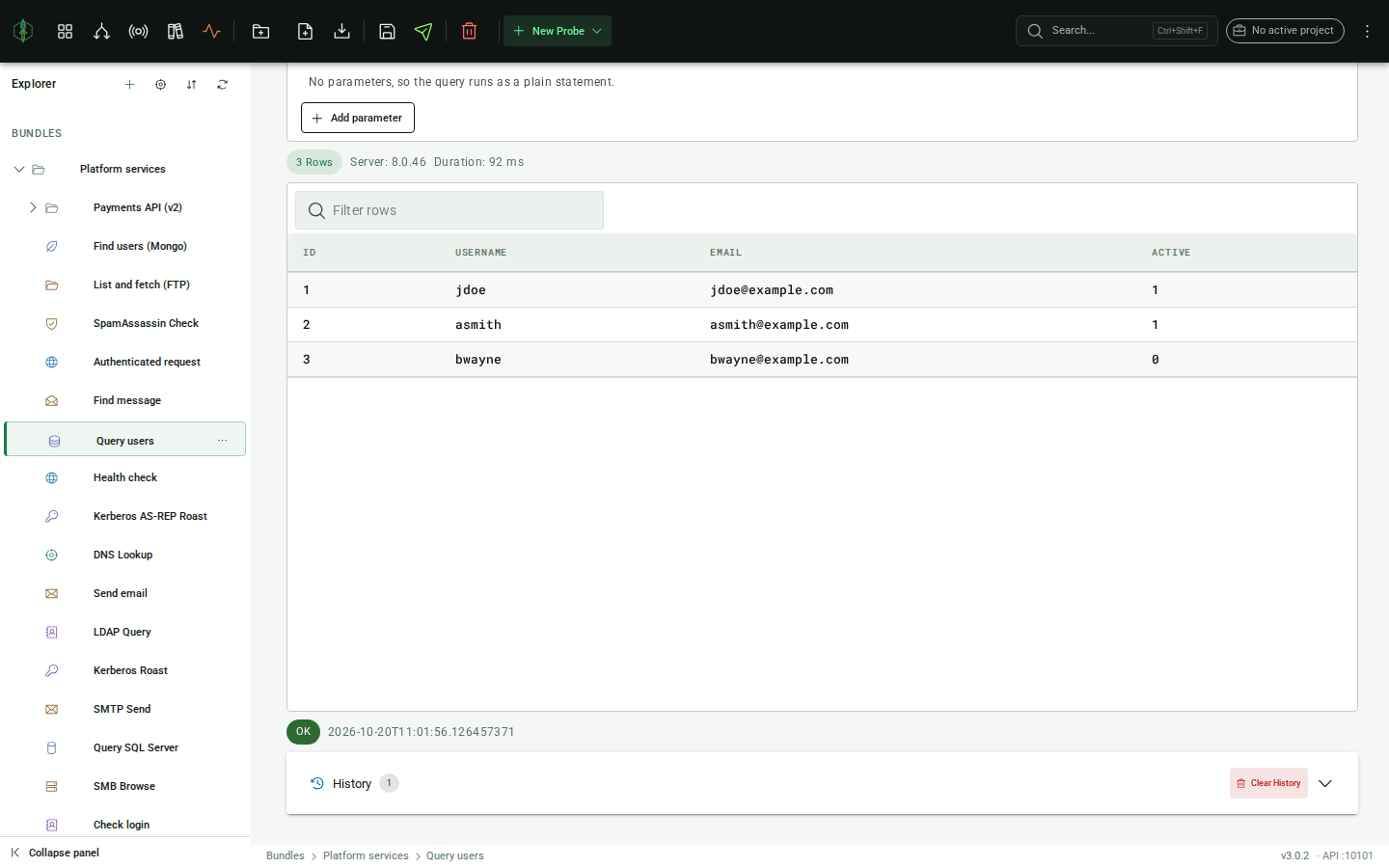
Task: Click the Clear History button
Action: coord(1268,783)
